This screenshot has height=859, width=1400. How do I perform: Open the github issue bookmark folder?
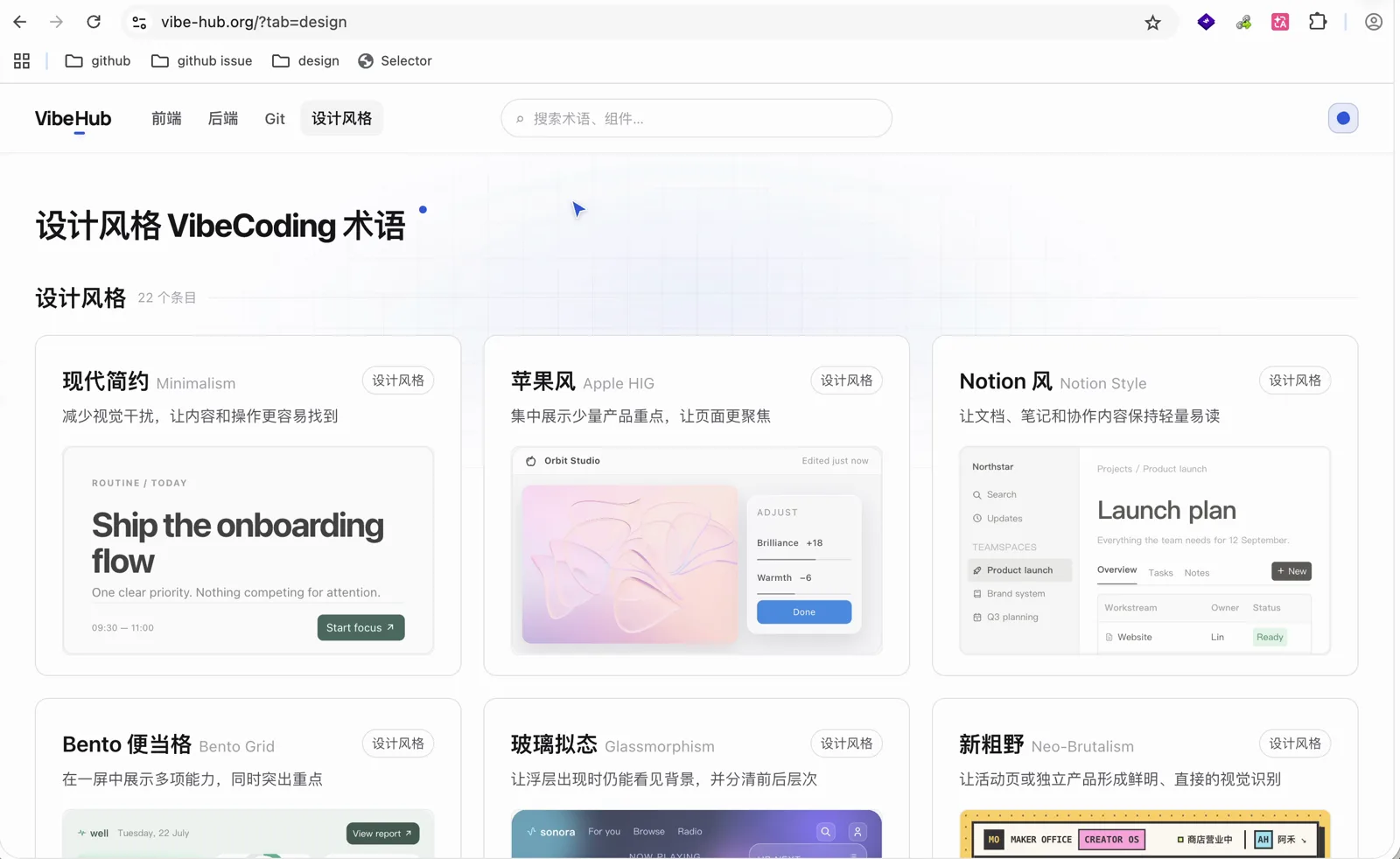[x=201, y=60]
